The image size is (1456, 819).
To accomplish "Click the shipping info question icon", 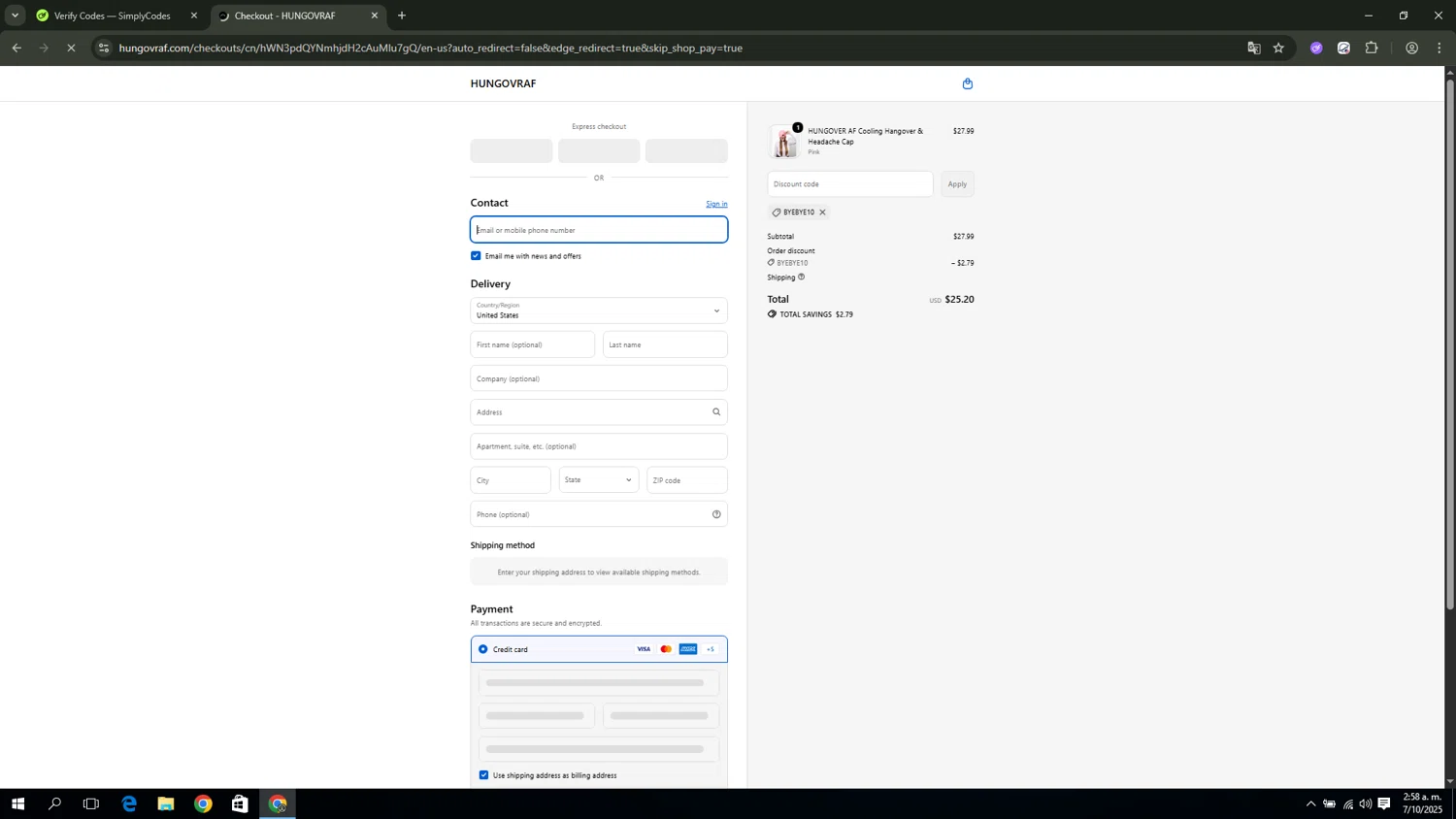I will [801, 278].
